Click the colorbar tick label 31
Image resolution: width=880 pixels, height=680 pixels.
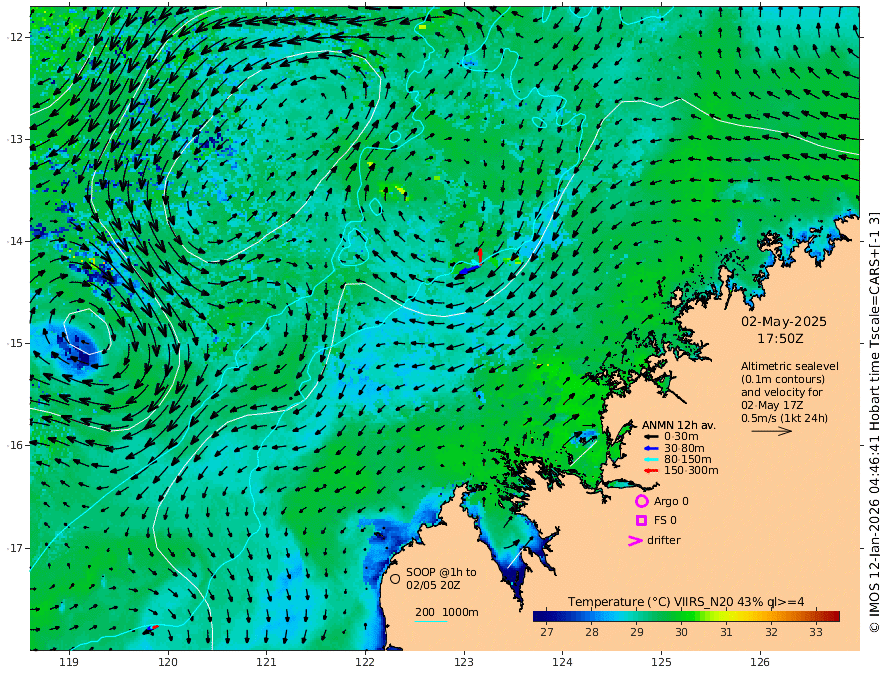click(x=726, y=632)
